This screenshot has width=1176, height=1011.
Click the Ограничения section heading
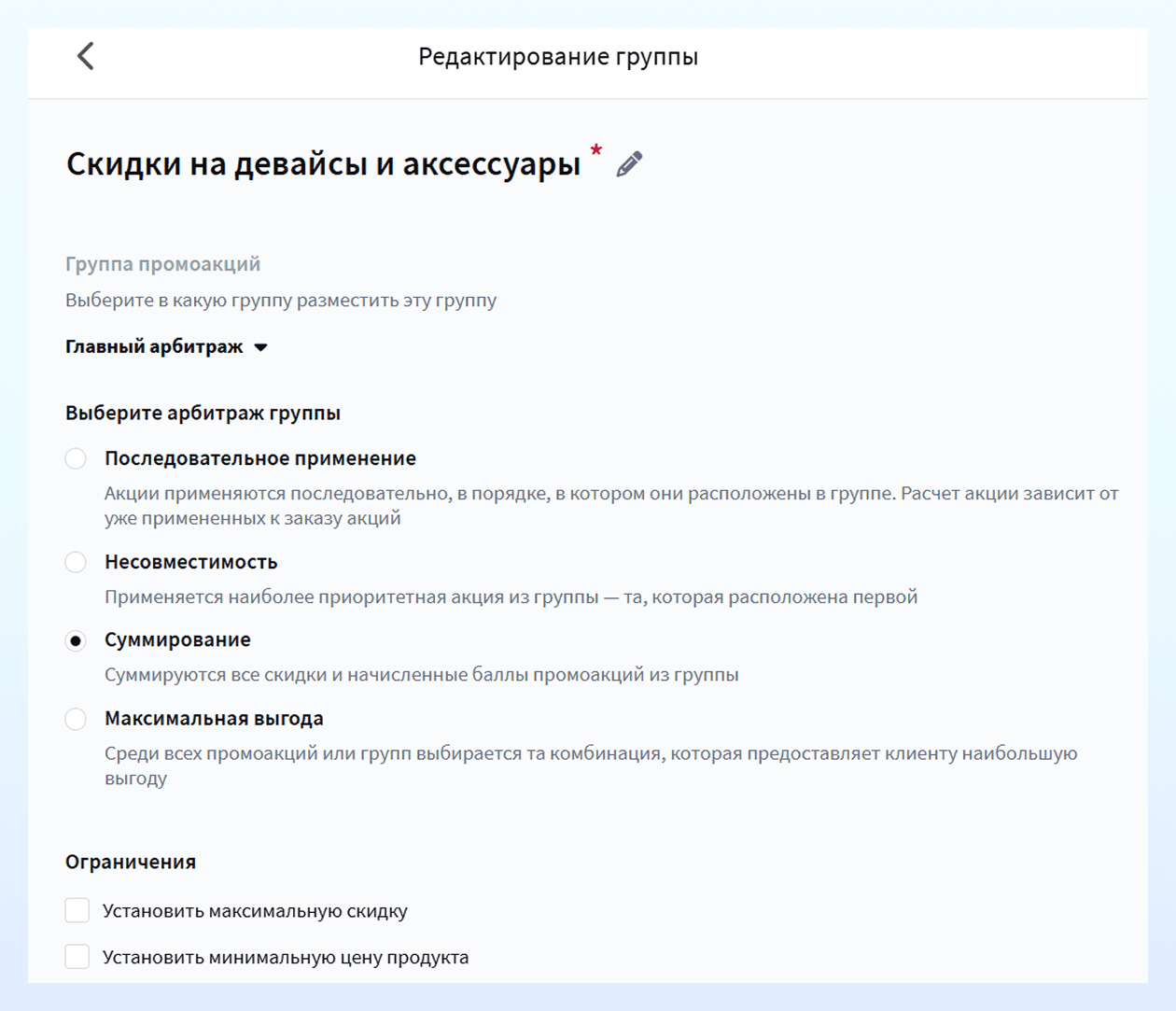(131, 862)
